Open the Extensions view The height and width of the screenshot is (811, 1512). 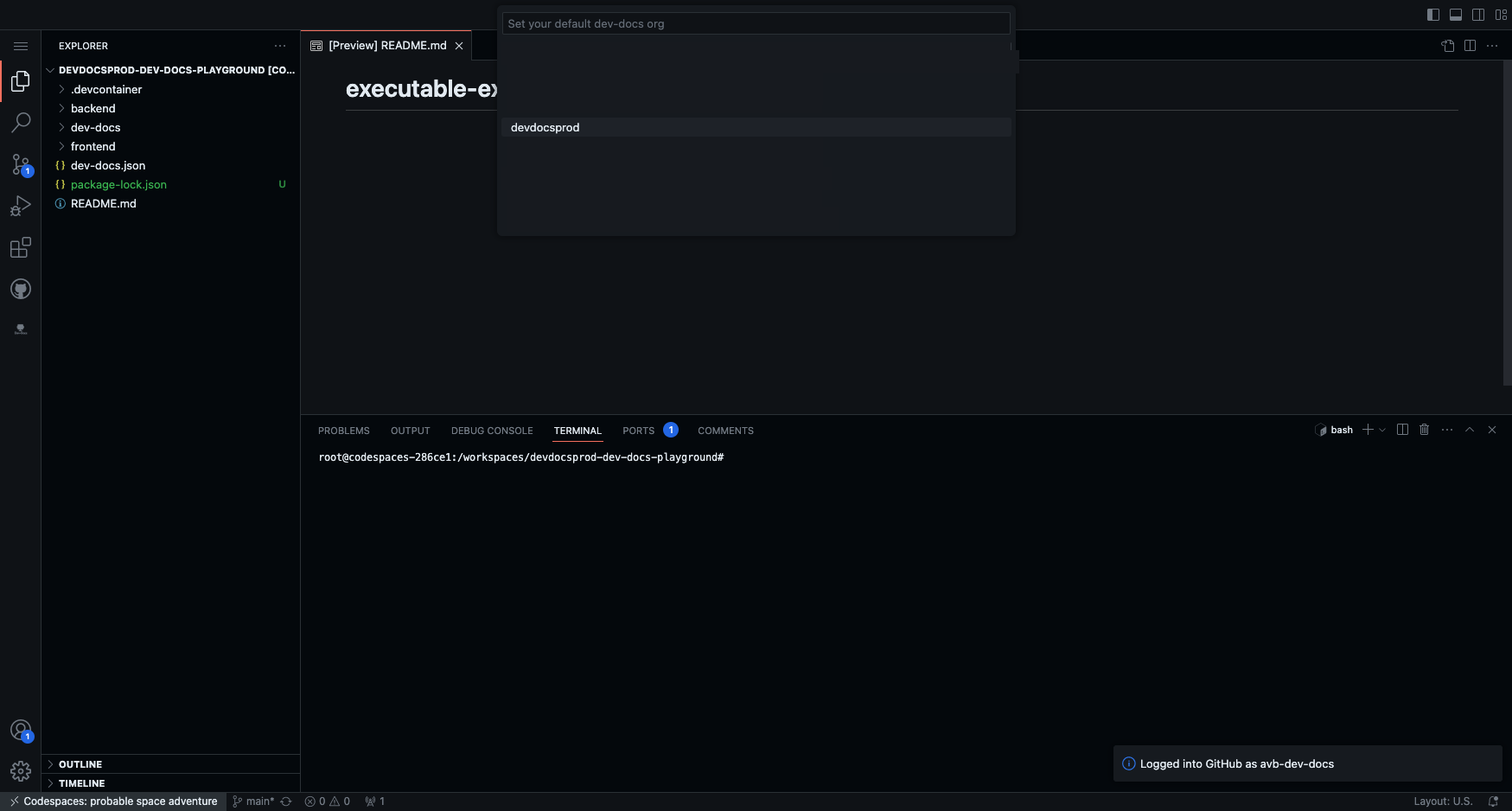pyautogui.click(x=21, y=248)
